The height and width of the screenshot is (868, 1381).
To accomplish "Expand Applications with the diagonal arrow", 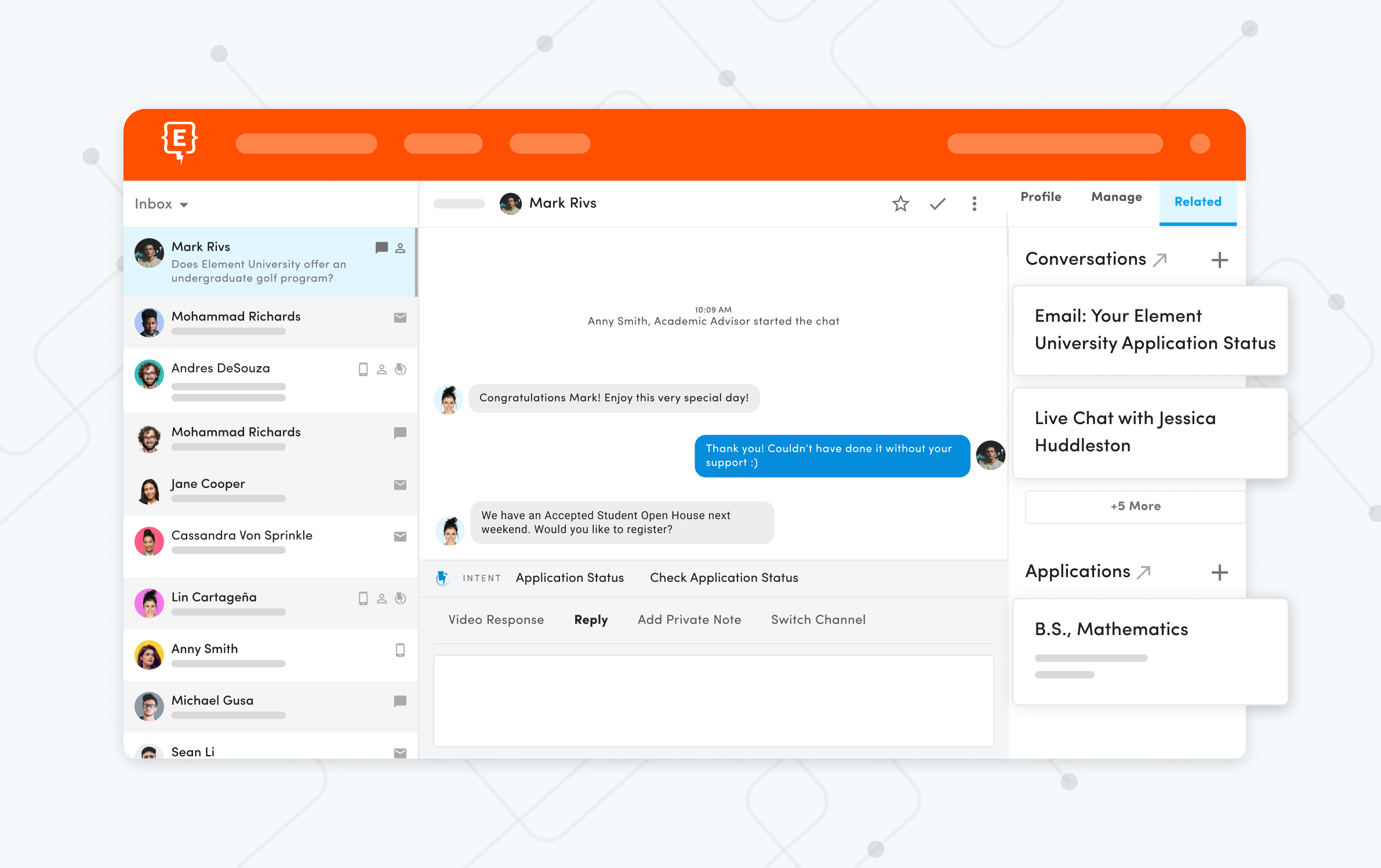I will coord(1143,572).
